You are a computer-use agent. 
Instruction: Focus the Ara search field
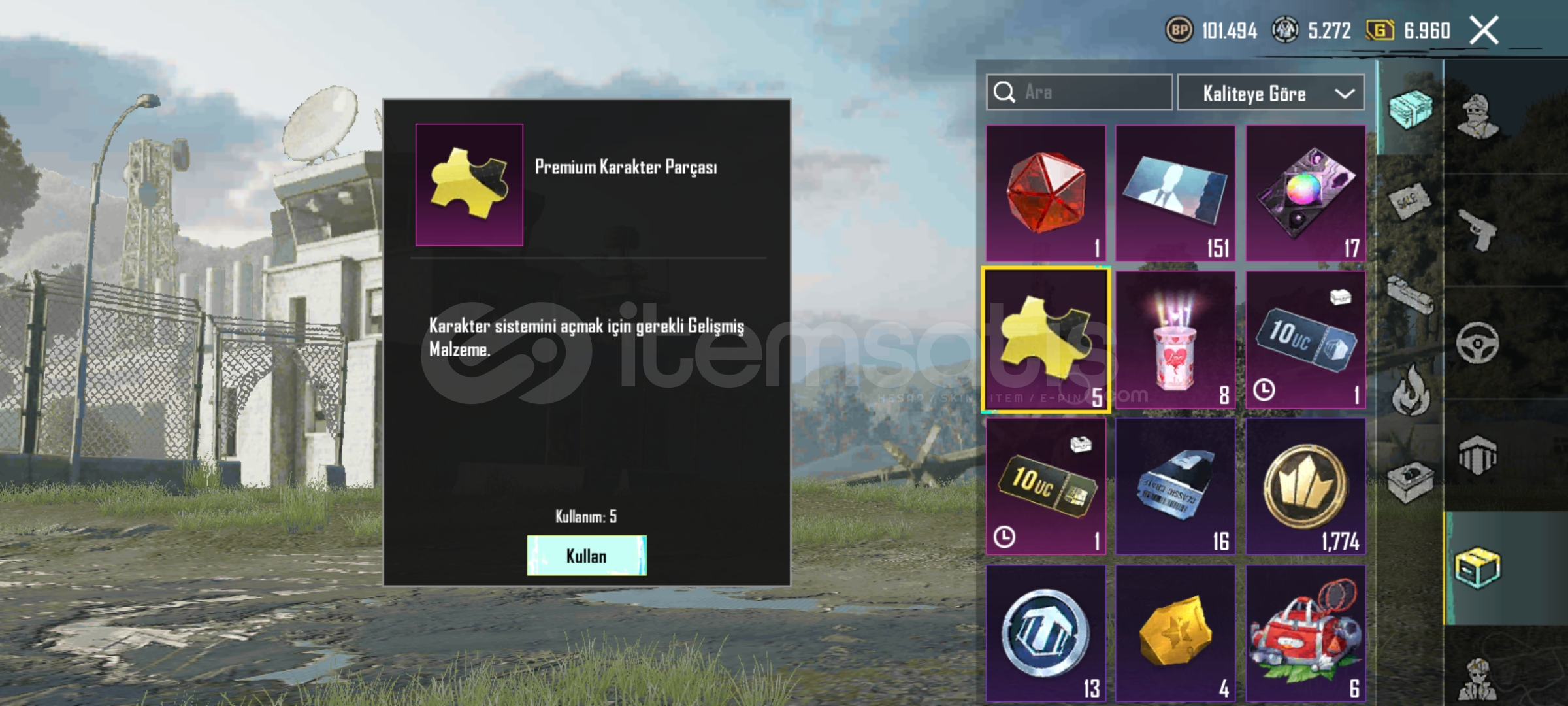(x=1079, y=92)
